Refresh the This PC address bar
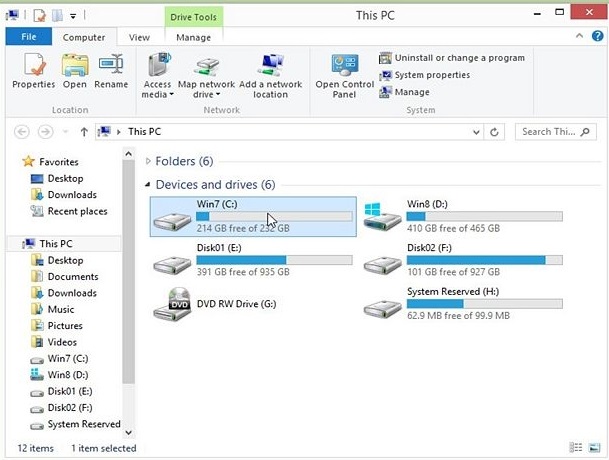 (494, 132)
